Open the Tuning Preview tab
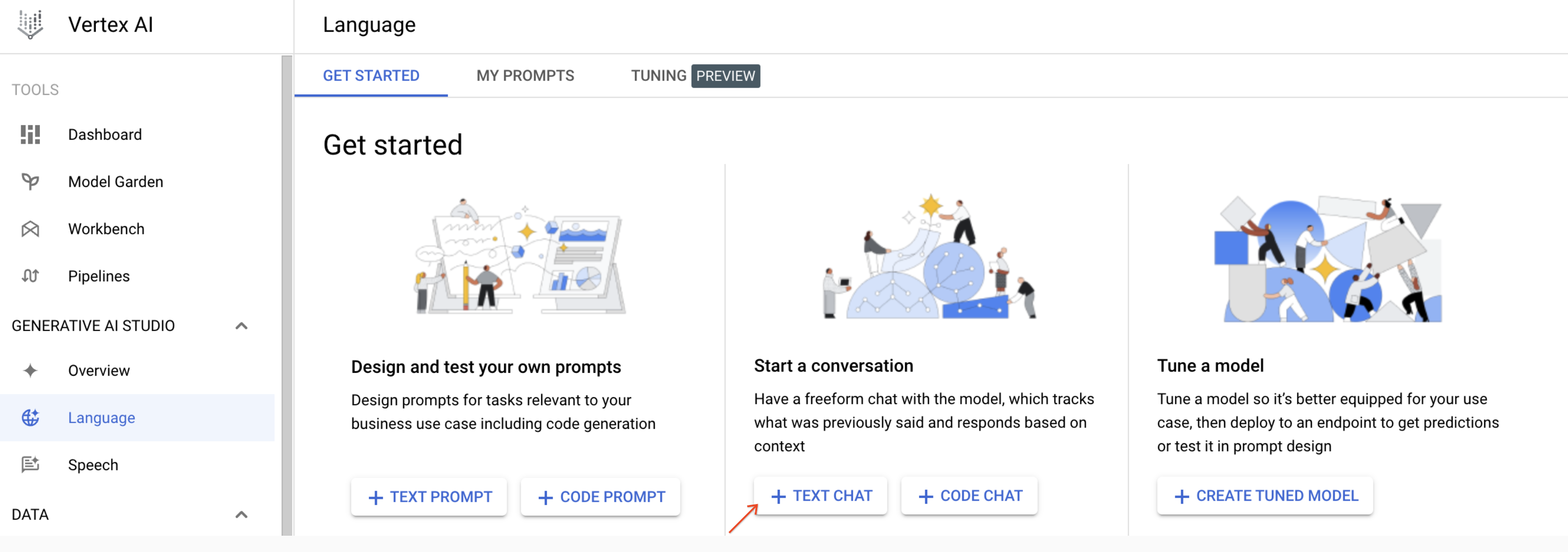Image resolution: width=1568 pixels, height=552 pixels. 695,76
